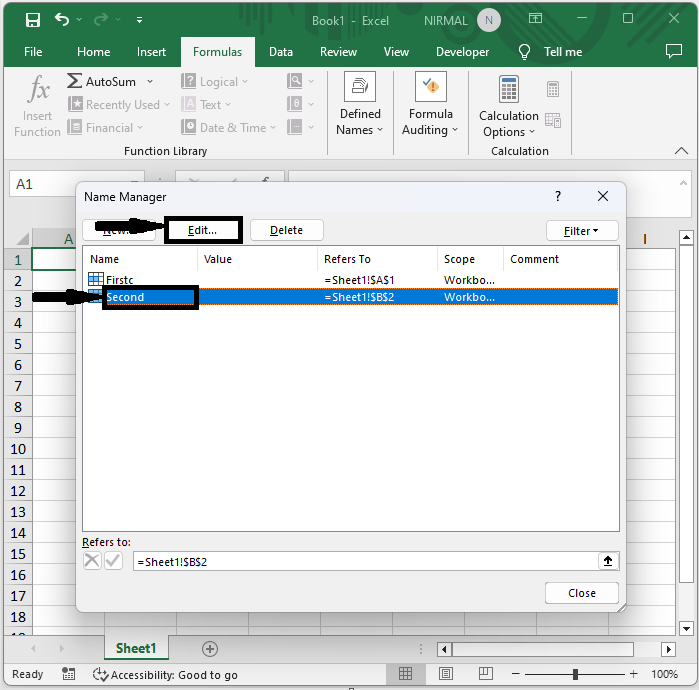Open the Logical functions dropdown
Screen dimensions: 699x690
pyautogui.click(x=215, y=82)
